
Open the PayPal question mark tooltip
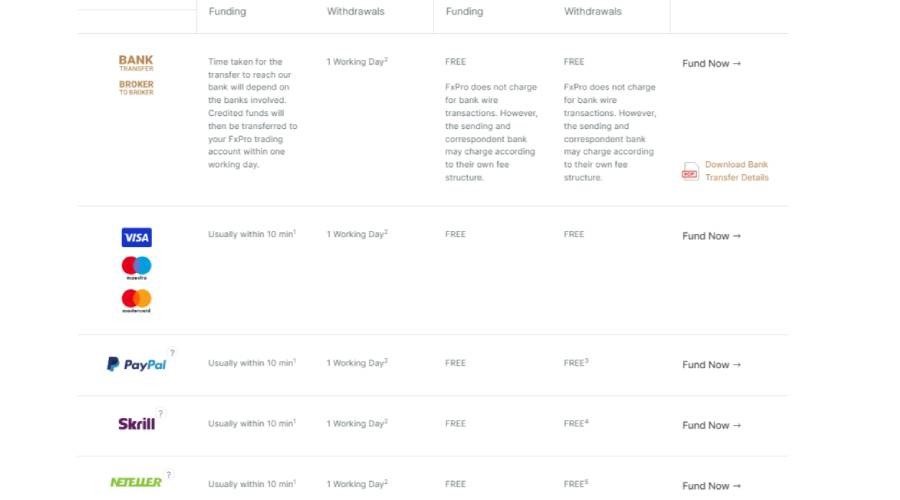tap(172, 353)
